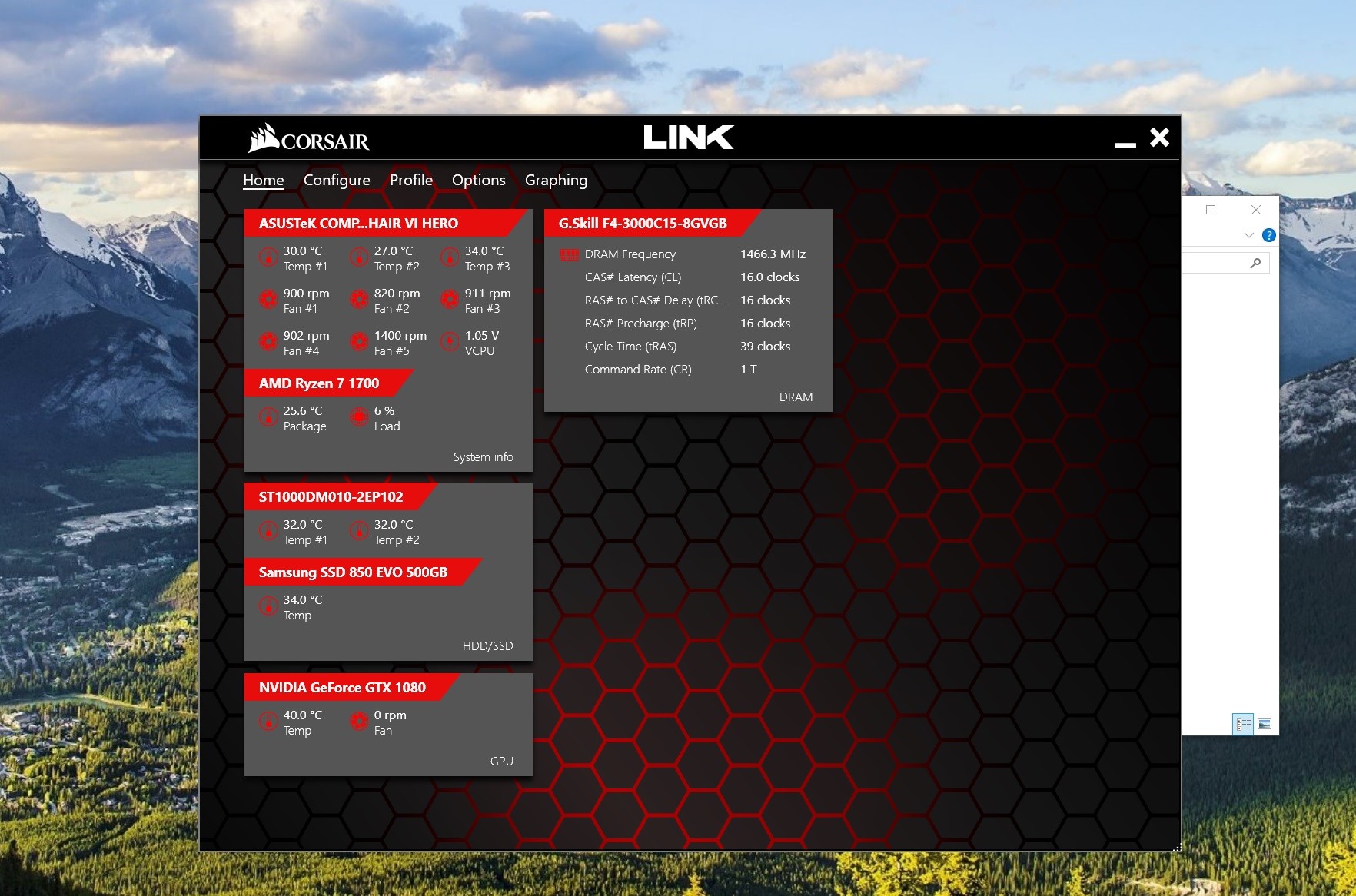Click the resize grip of the Link window

point(1177,848)
